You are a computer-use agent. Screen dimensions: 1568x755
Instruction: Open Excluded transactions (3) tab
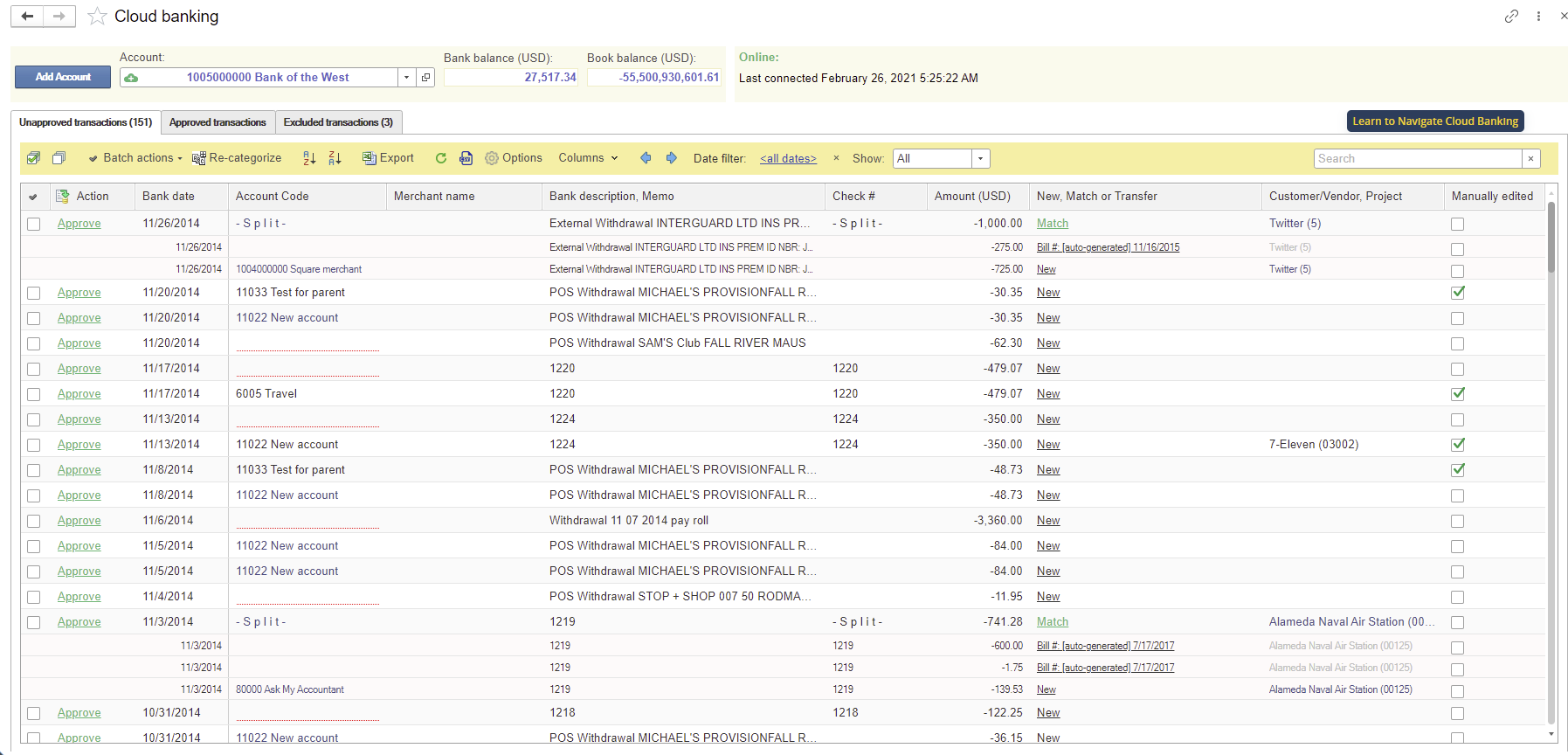338,122
